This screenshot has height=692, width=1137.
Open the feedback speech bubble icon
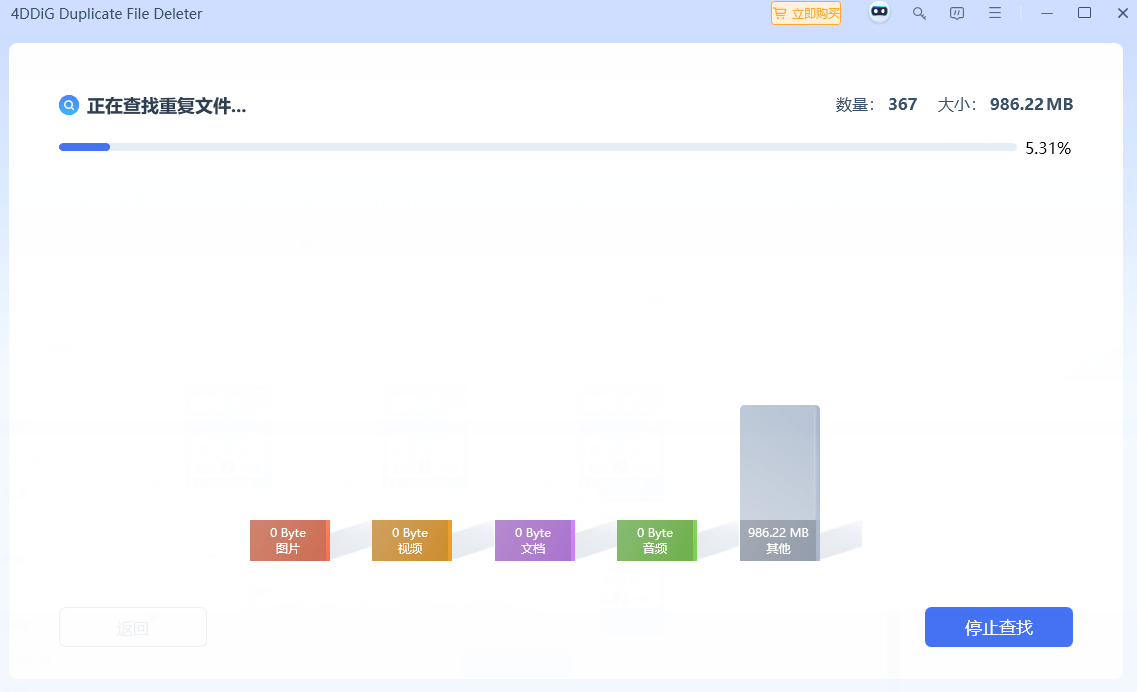click(x=957, y=13)
